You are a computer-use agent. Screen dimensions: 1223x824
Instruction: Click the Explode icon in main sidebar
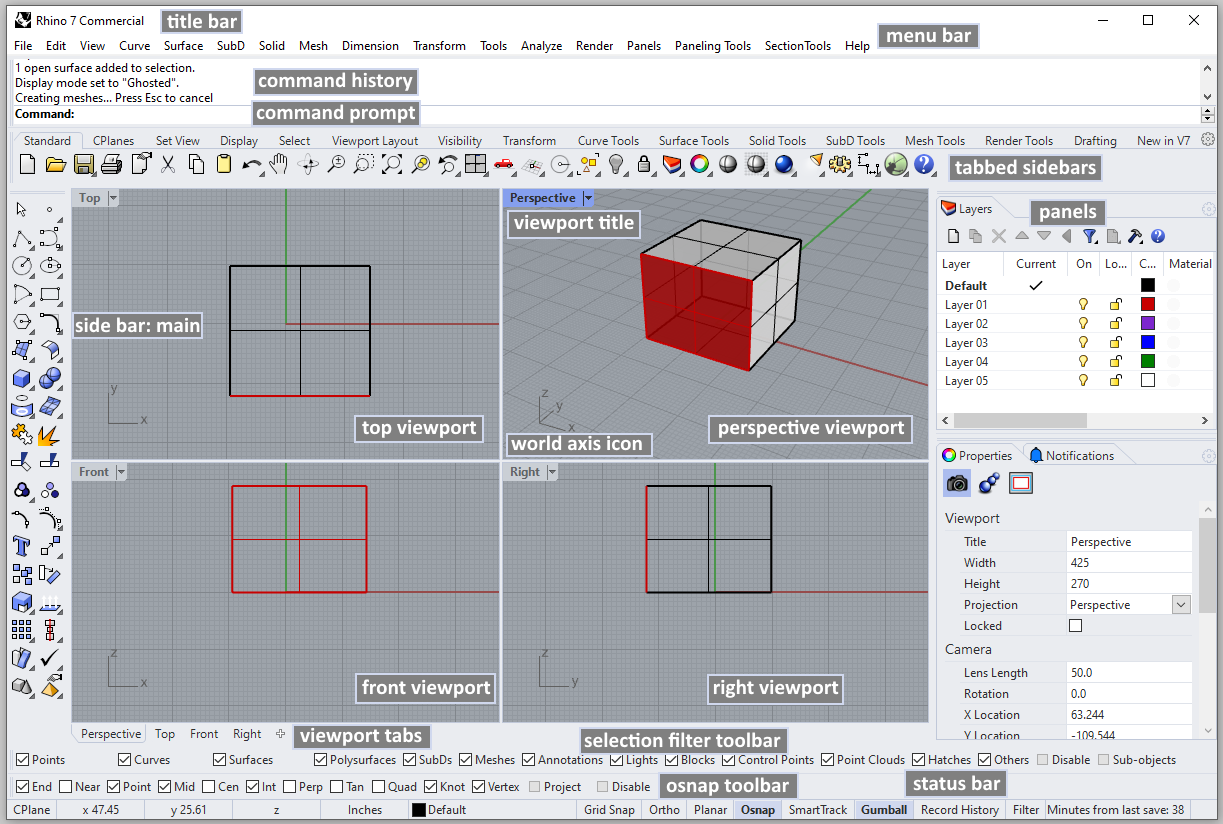click(x=50, y=435)
